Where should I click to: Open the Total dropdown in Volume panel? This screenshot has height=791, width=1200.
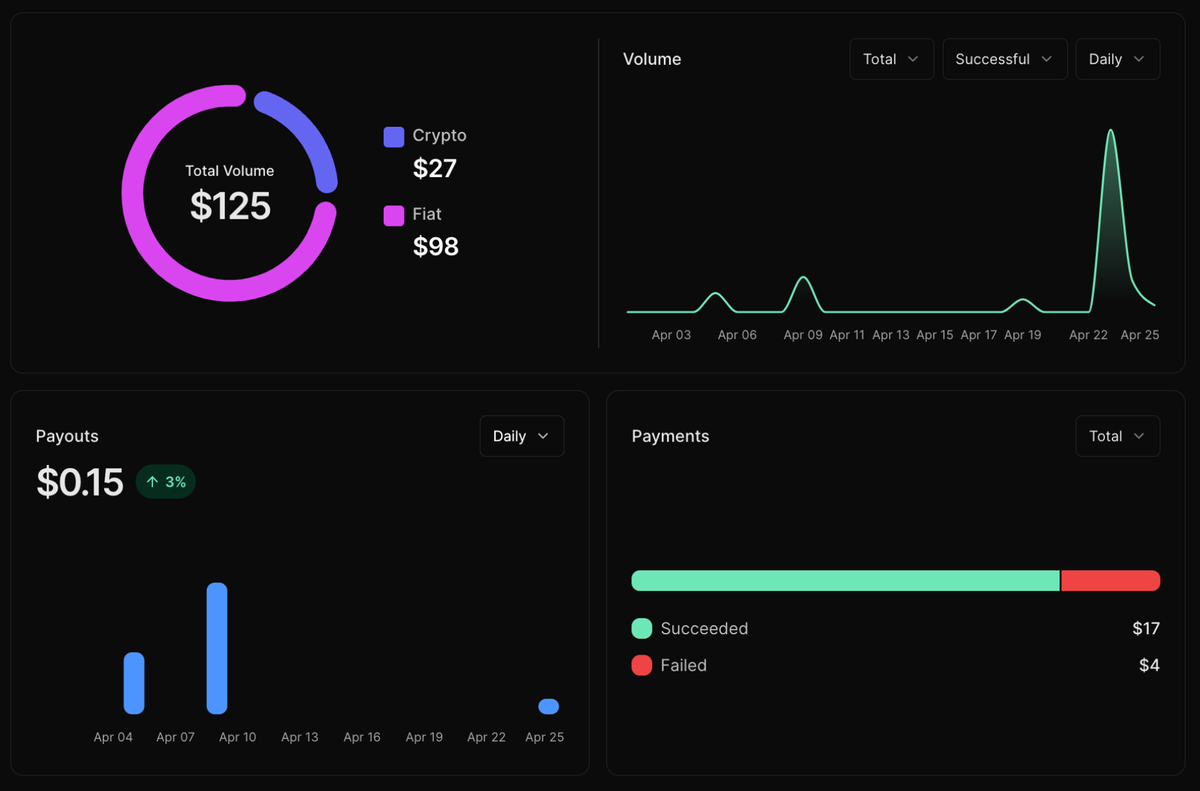click(x=891, y=59)
